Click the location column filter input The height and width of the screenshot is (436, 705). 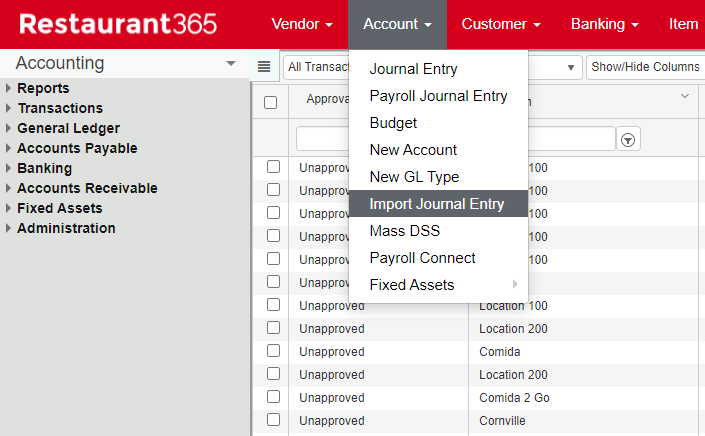click(571, 138)
